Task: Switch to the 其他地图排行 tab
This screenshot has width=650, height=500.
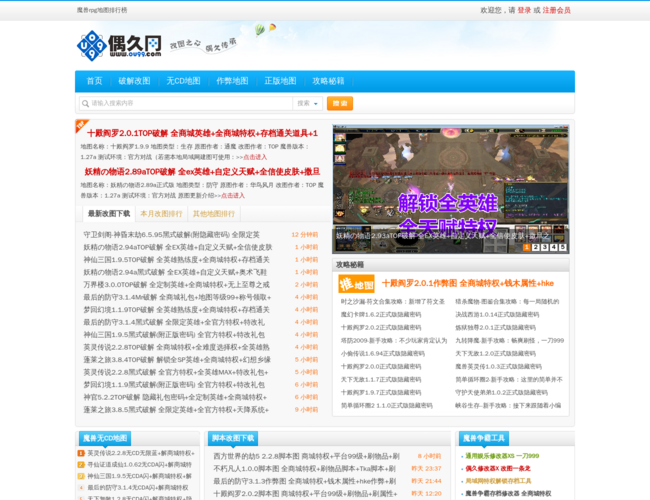Action: [214, 214]
